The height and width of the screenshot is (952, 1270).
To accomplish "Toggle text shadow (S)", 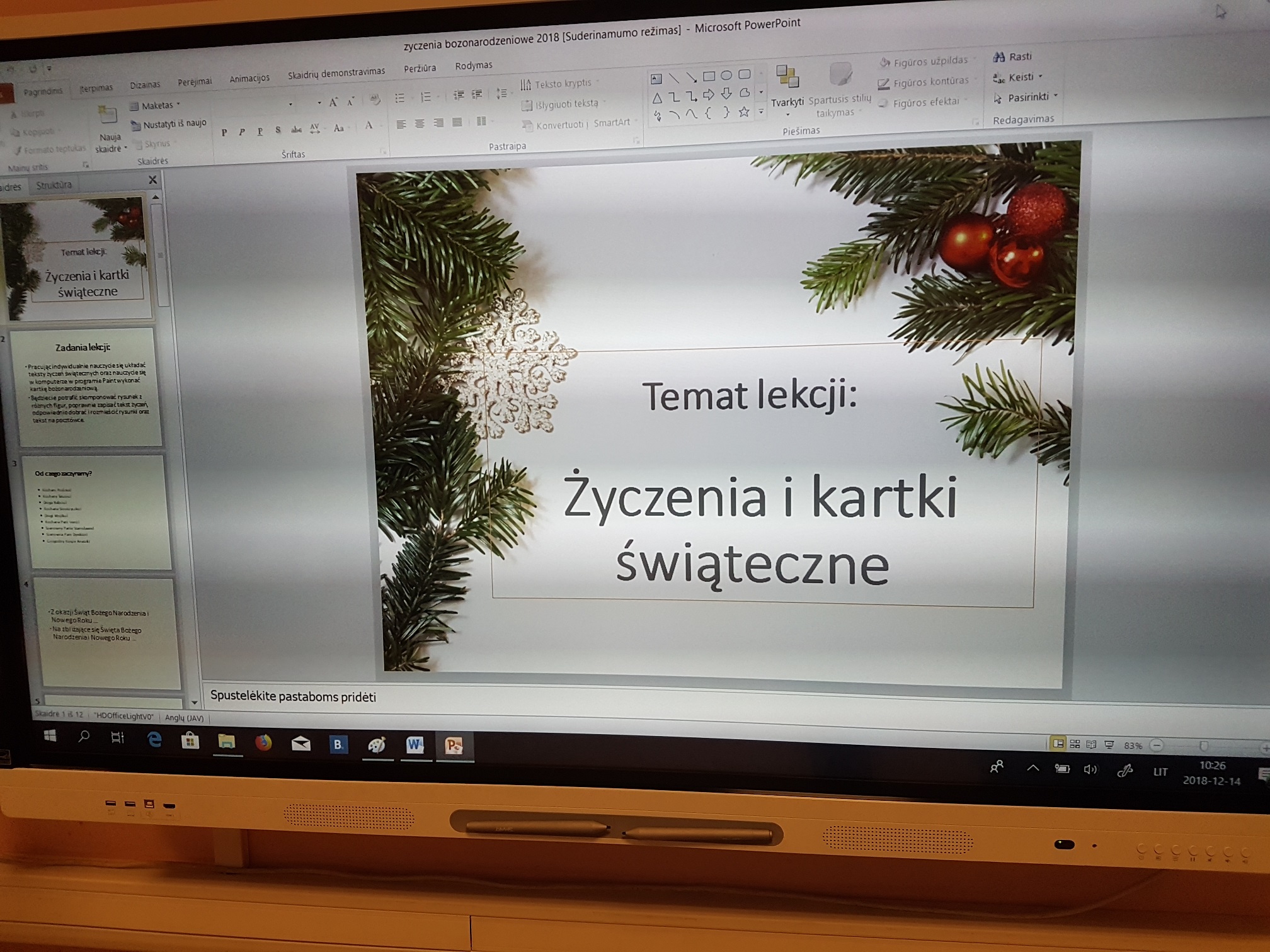I will pos(278,130).
